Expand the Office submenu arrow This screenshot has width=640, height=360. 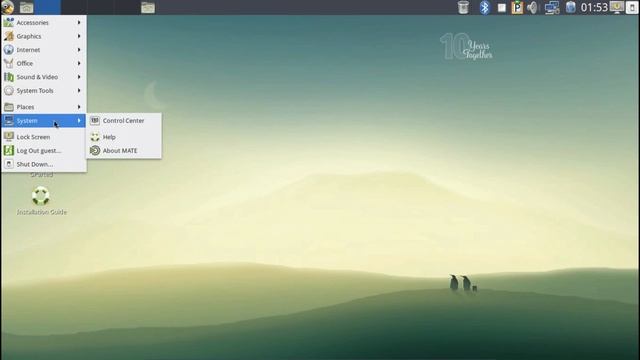point(79,63)
